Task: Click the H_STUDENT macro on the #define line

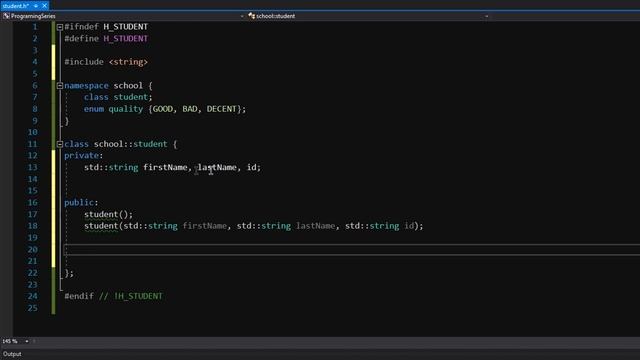Action: 125,38
